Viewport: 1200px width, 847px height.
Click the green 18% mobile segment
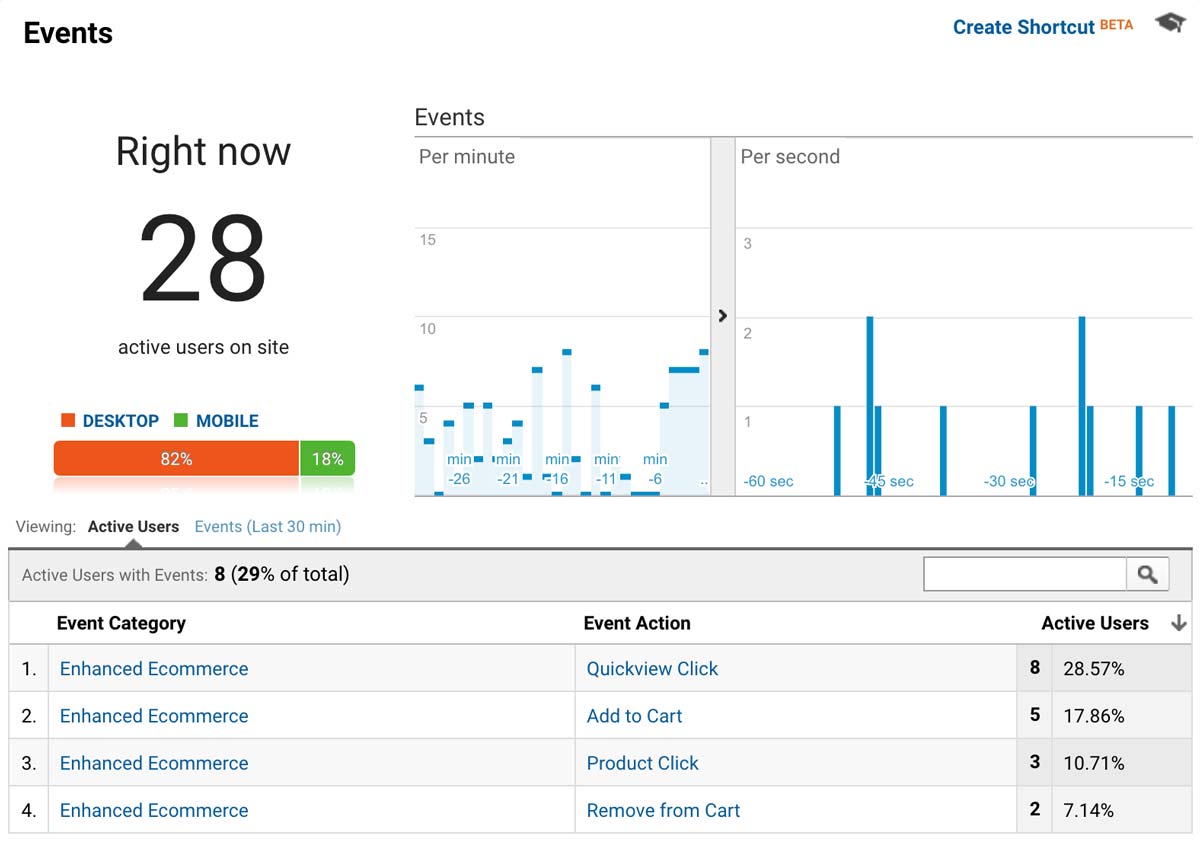[x=328, y=458]
